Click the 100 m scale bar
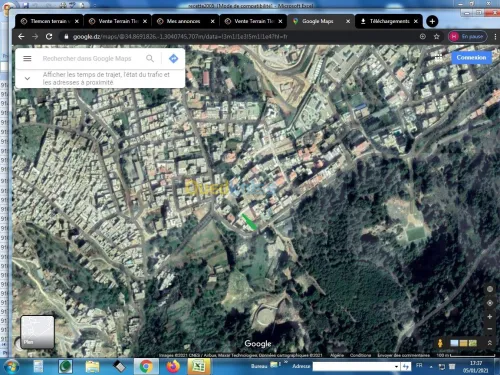 tap(465, 355)
